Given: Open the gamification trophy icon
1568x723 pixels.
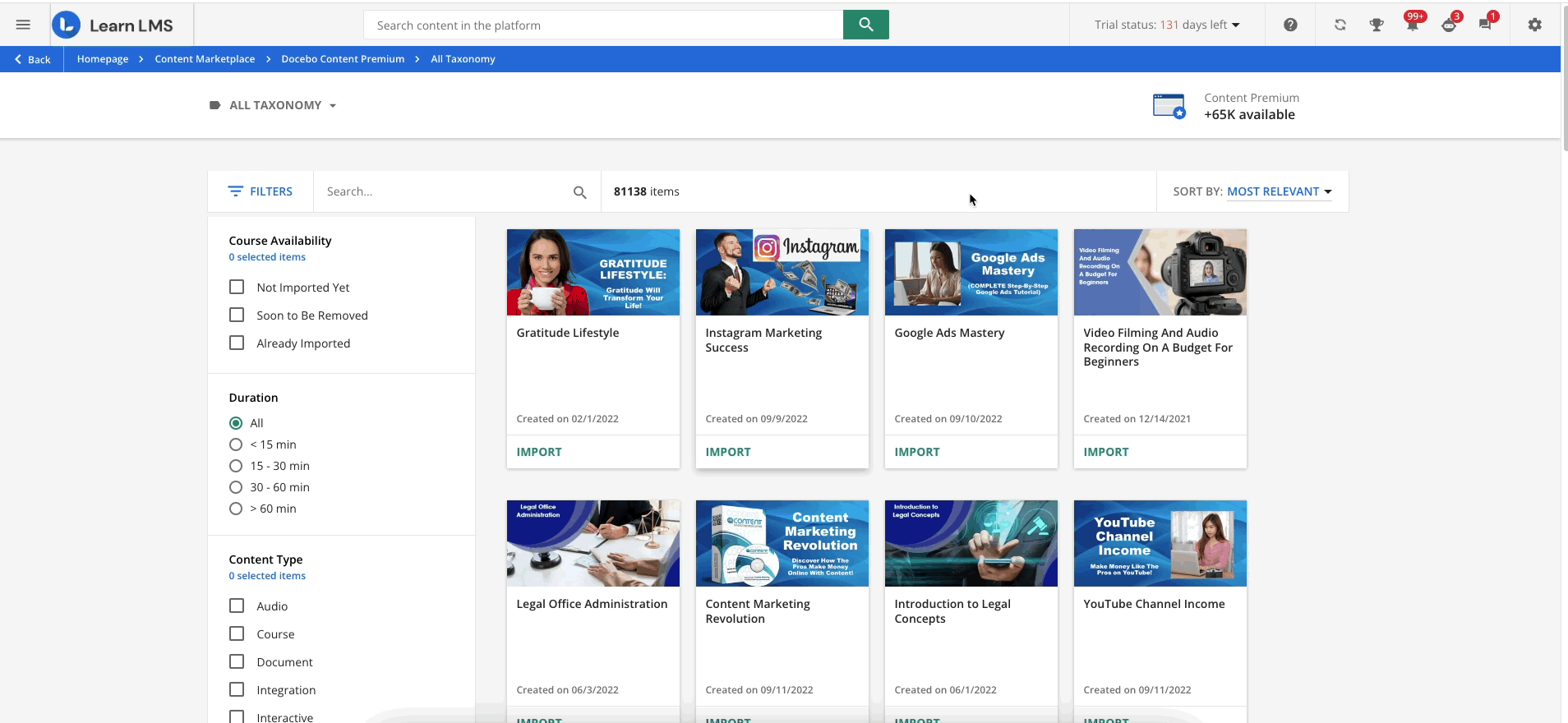Looking at the screenshot, I should pos(1377,25).
